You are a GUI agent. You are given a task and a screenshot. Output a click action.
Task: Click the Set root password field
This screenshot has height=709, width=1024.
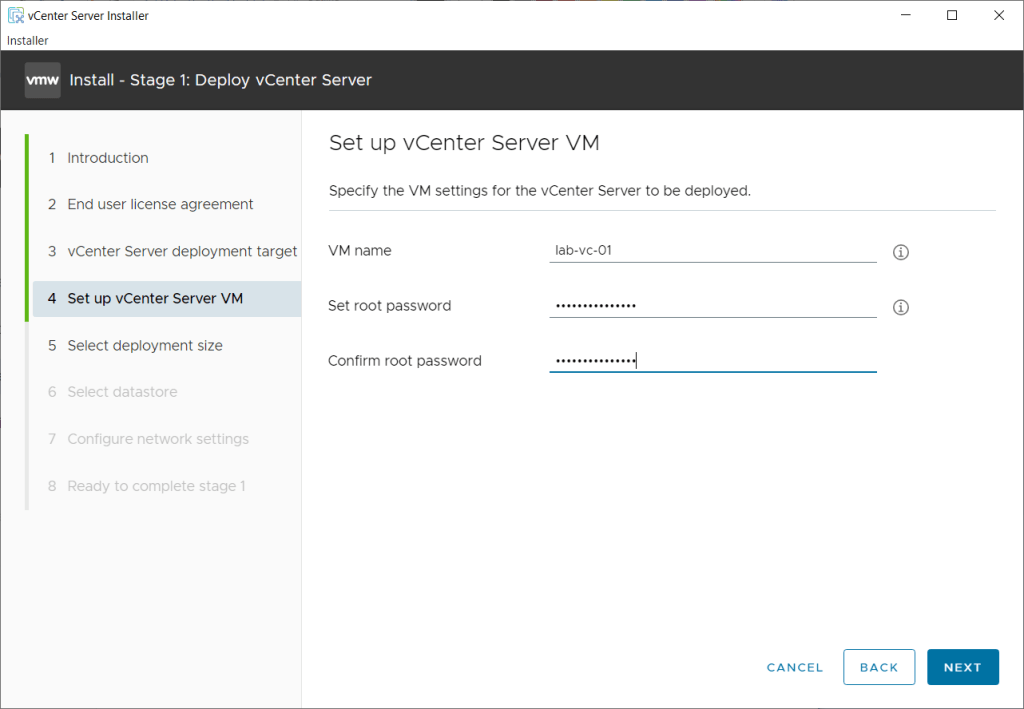point(712,306)
